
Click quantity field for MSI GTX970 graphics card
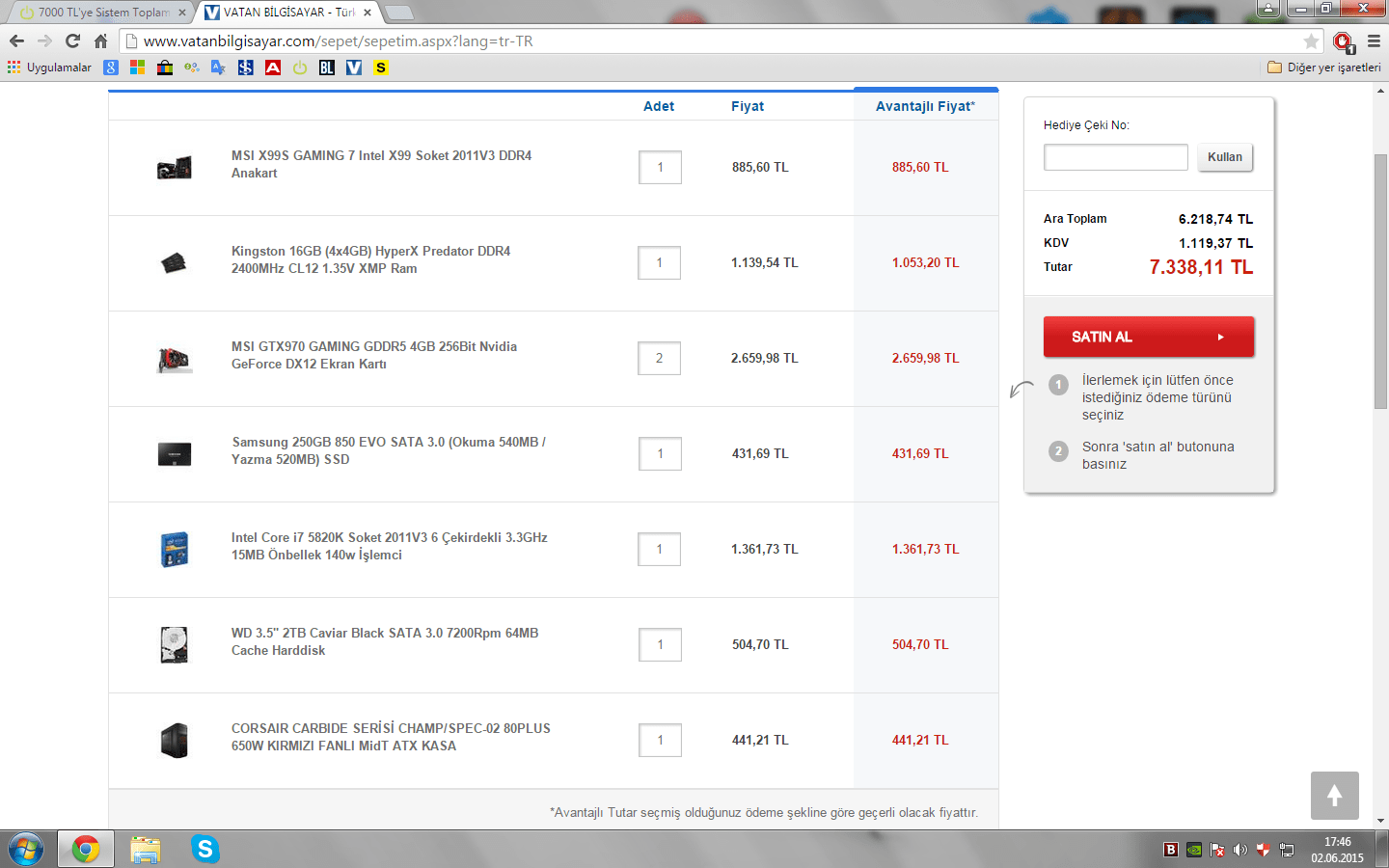660,358
